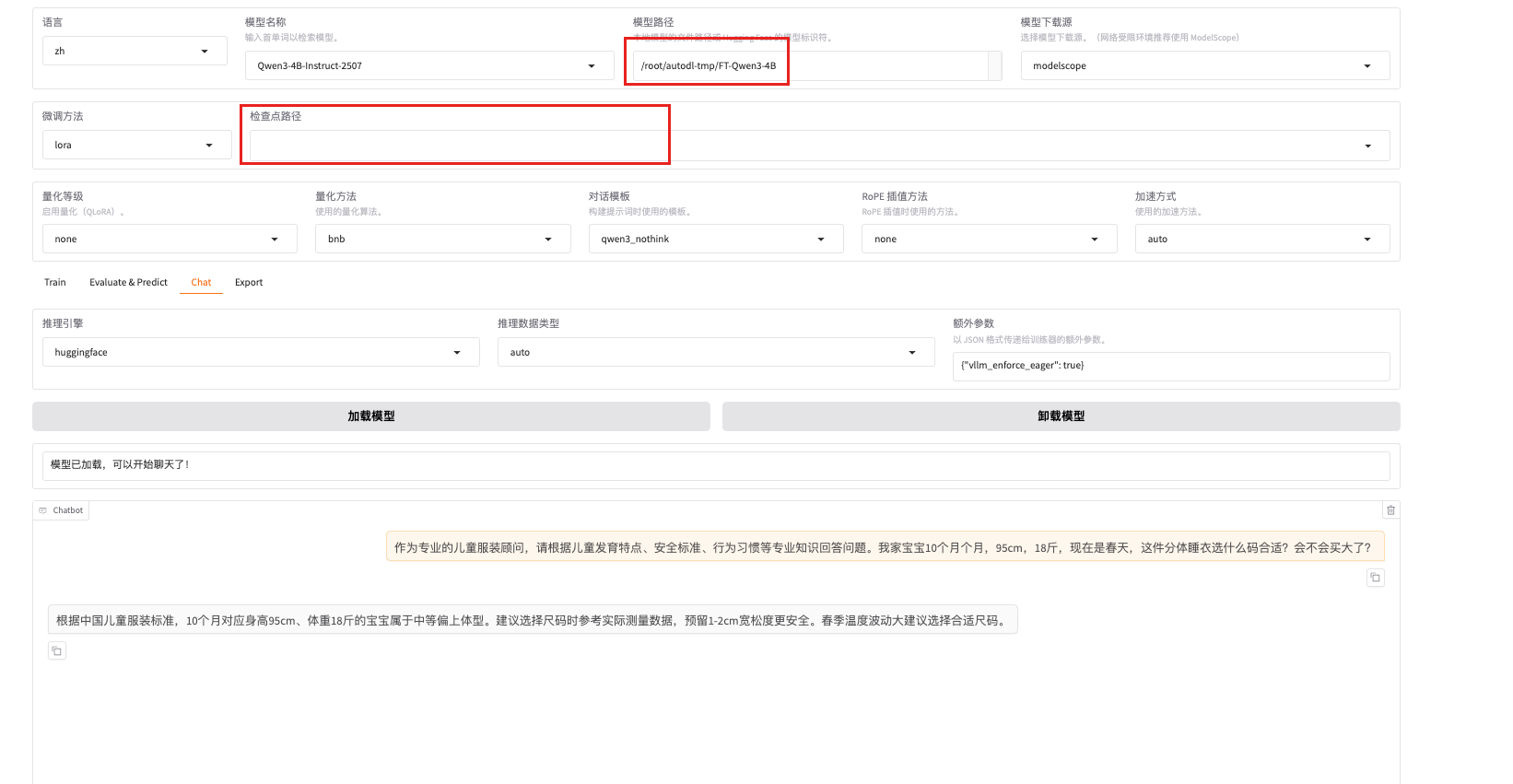Switch to the Export tab

(249, 282)
